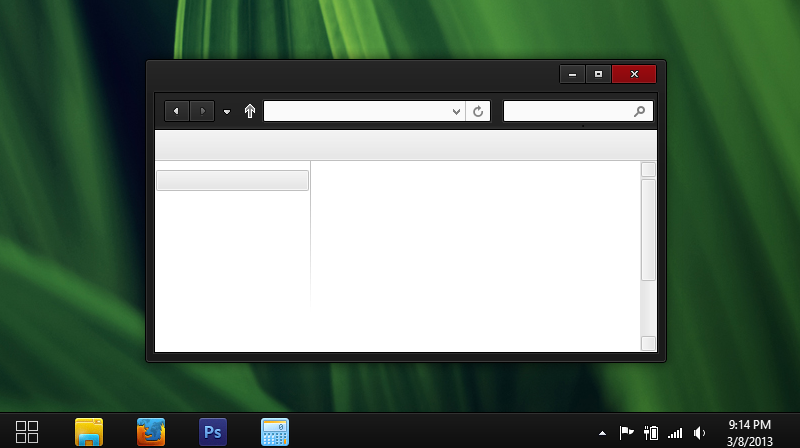Screen dimensions: 800x448
Task: Click the magnifying glass search icon
Action: [639, 111]
